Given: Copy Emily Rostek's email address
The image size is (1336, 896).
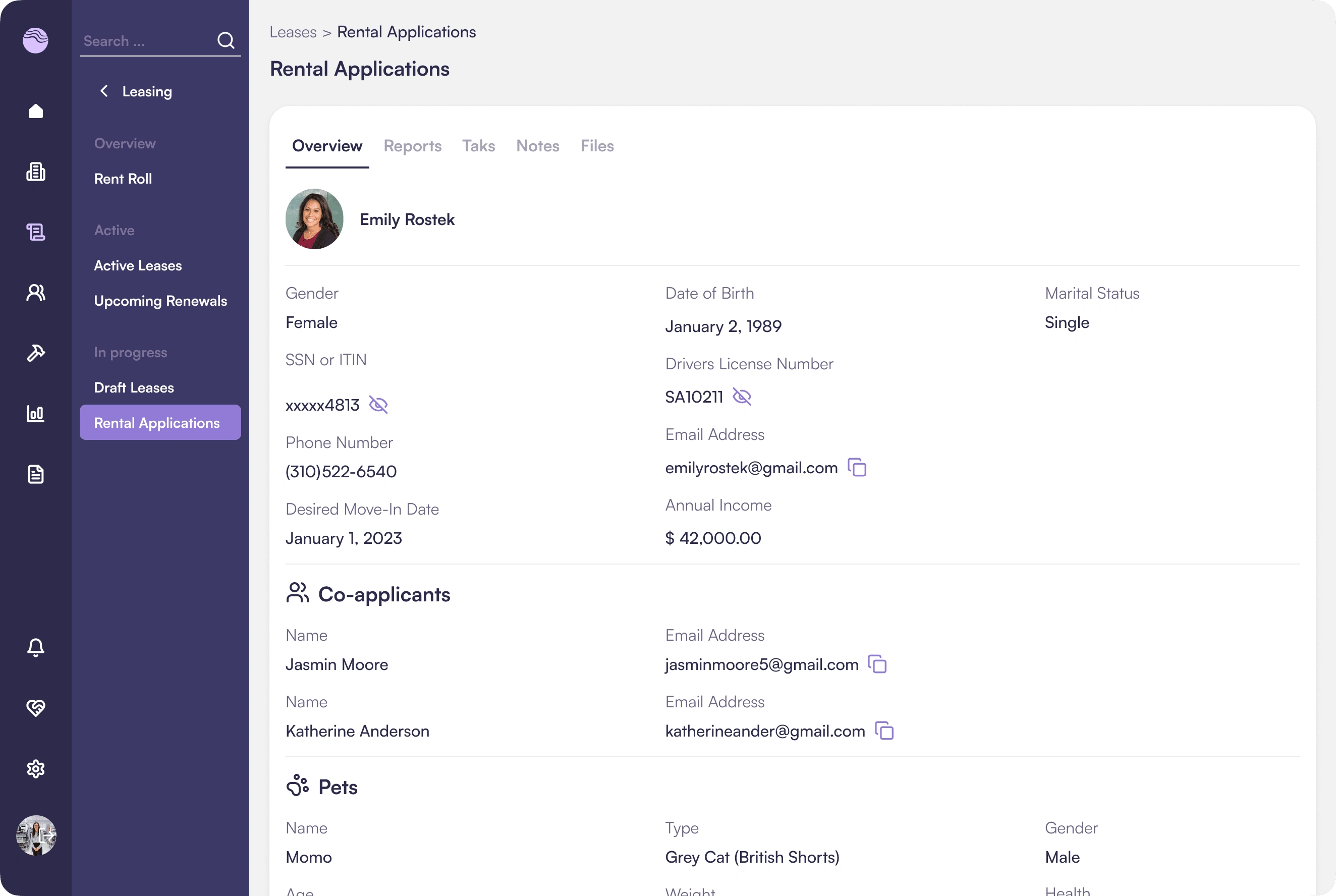Looking at the screenshot, I should 856,467.
